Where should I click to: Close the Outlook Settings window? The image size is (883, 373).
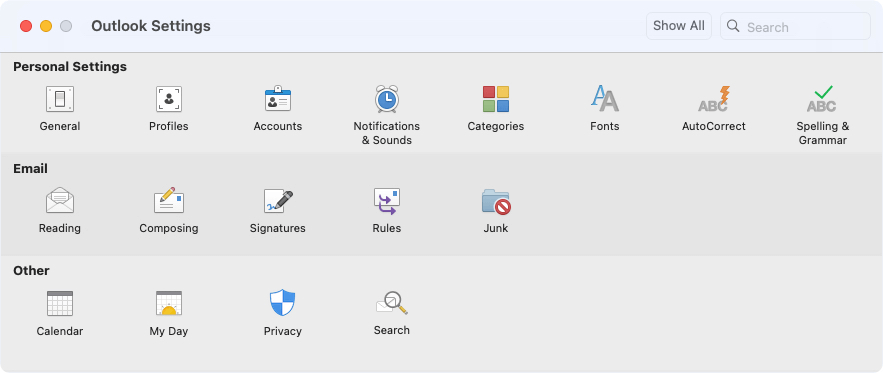(x=26, y=26)
